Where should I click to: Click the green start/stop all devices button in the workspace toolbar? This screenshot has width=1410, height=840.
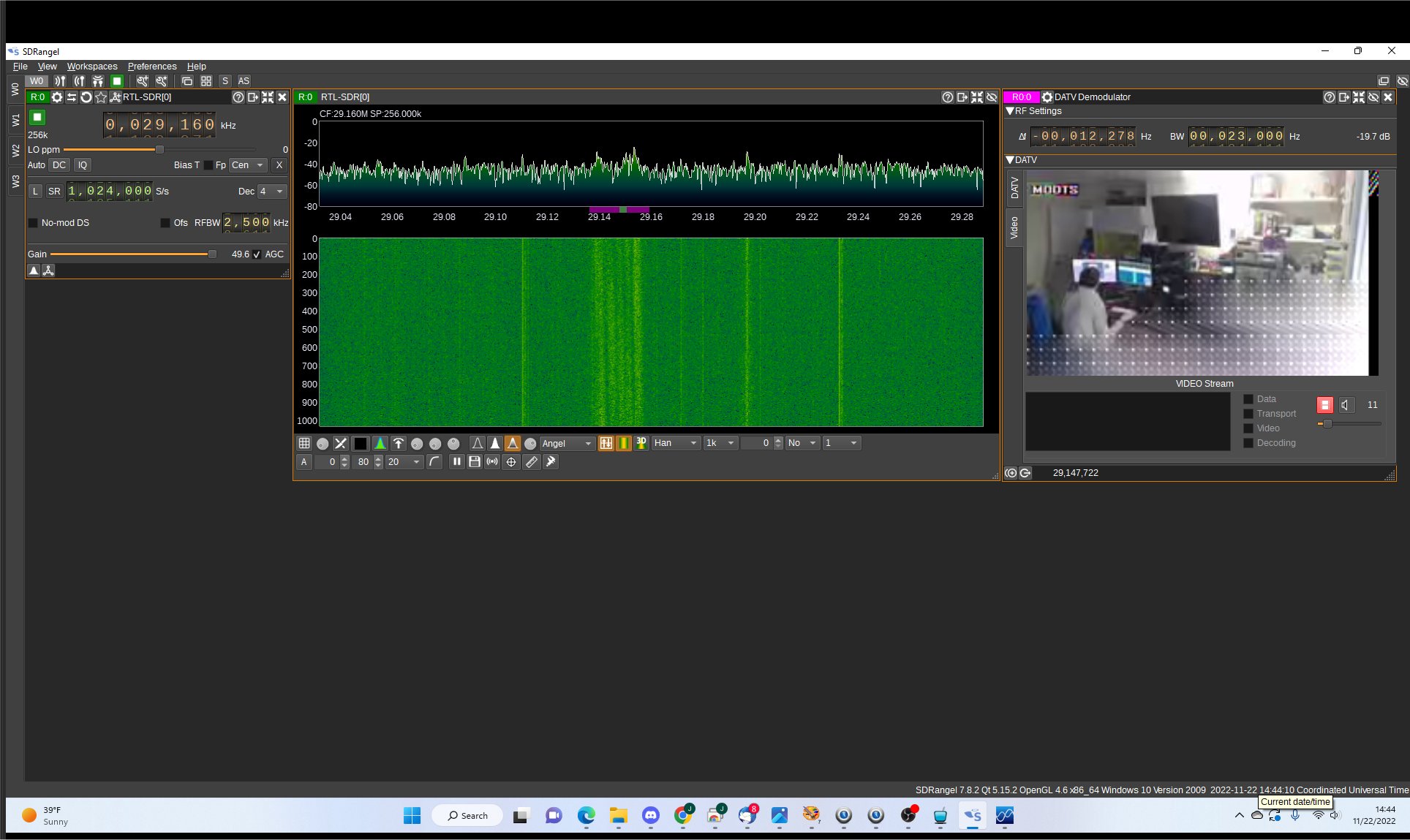click(x=117, y=81)
